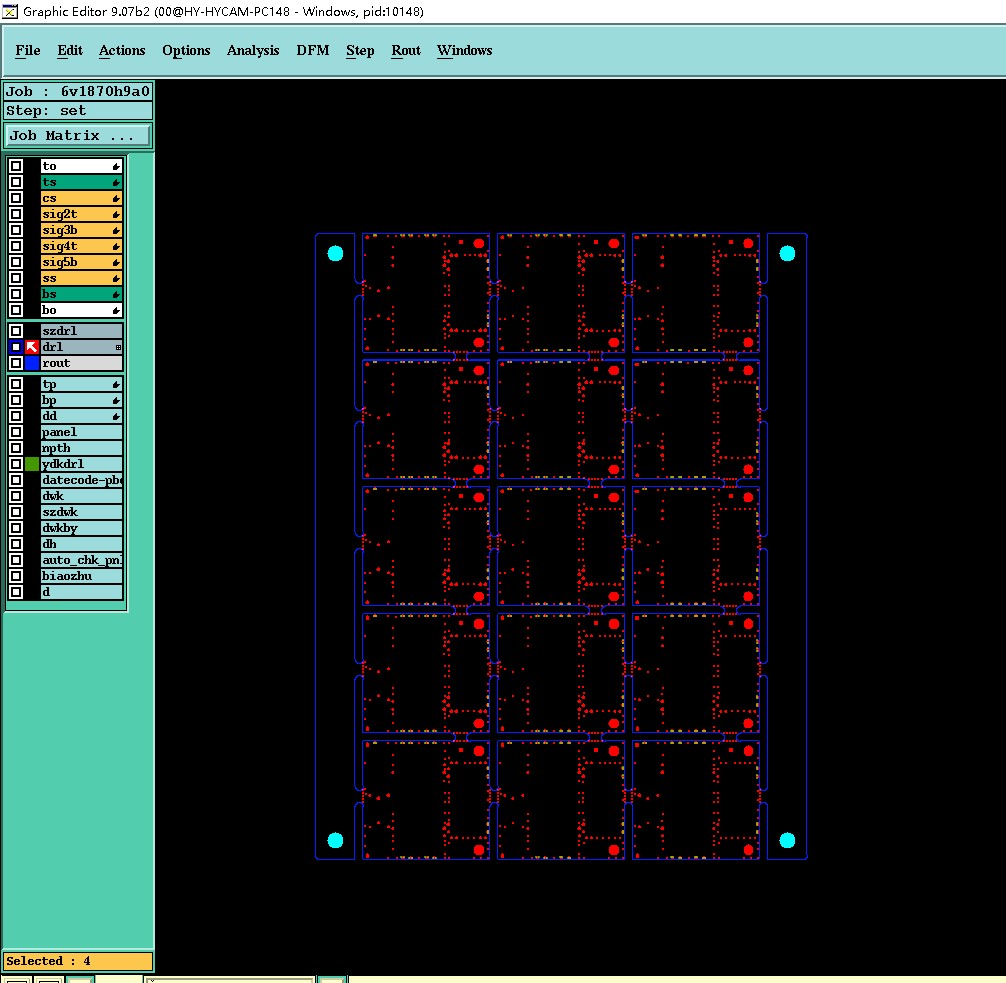
Task: Open the Options menu
Action: [186, 51]
